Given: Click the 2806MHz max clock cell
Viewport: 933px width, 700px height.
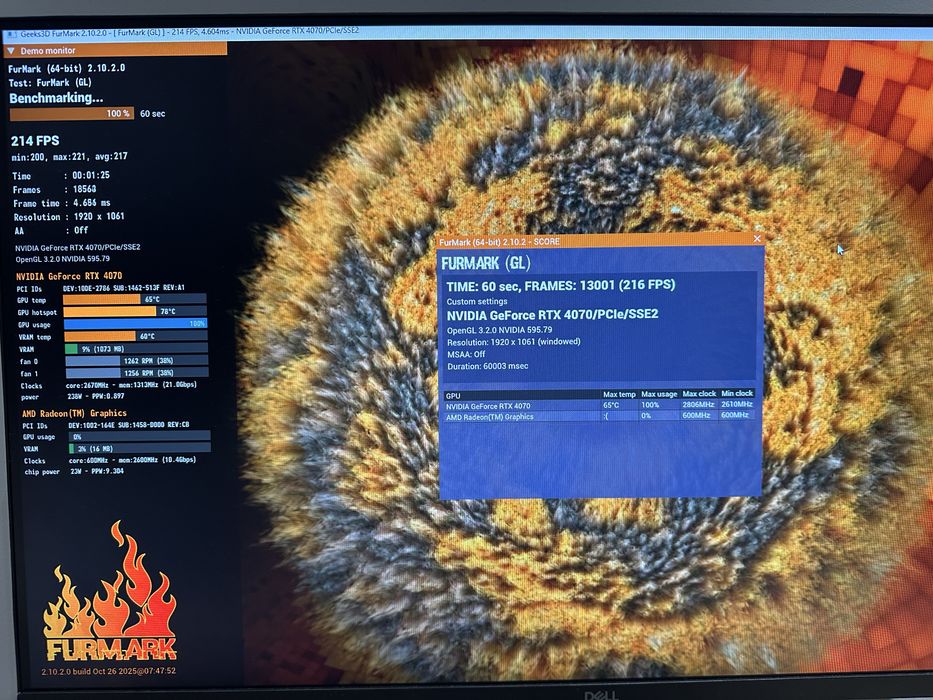Looking at the screenshot, I should [x=698, y=404].
